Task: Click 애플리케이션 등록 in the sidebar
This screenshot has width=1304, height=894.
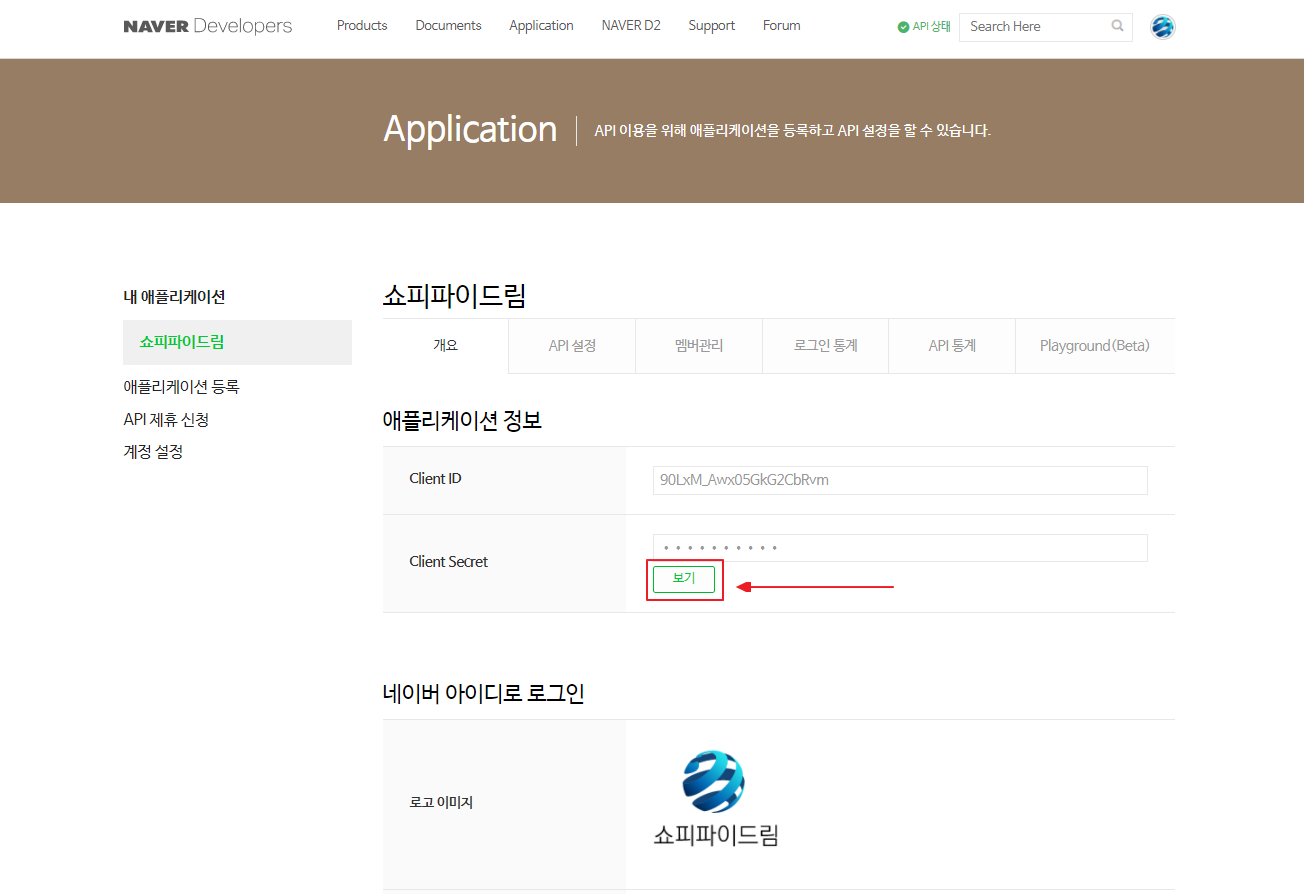Action: click(181, 387)
